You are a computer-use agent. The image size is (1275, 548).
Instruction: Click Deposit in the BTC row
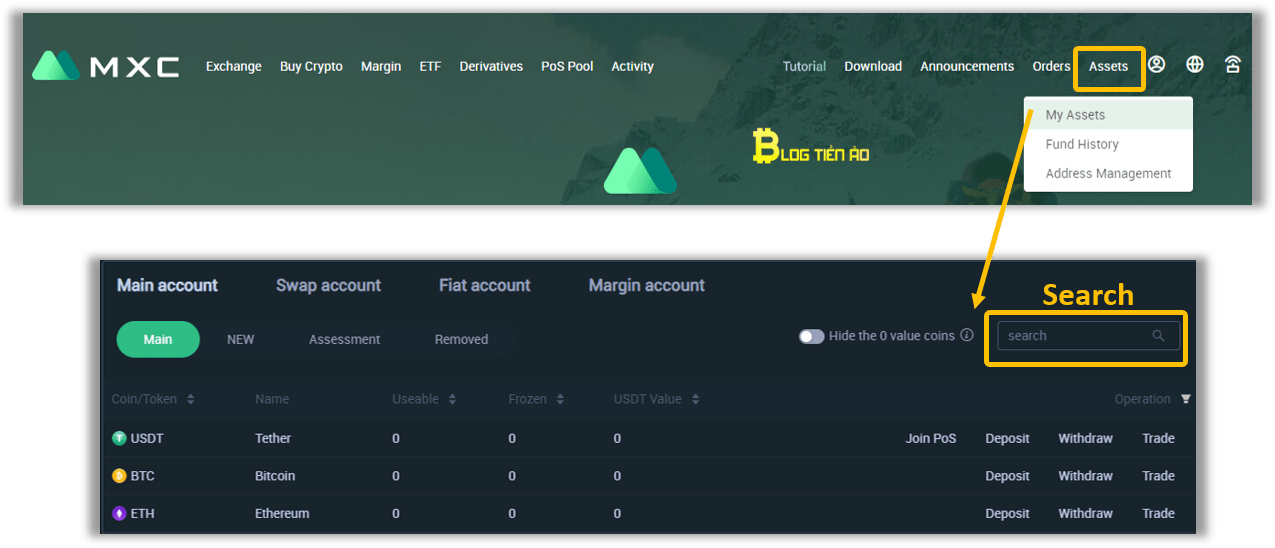point(1007,476)
